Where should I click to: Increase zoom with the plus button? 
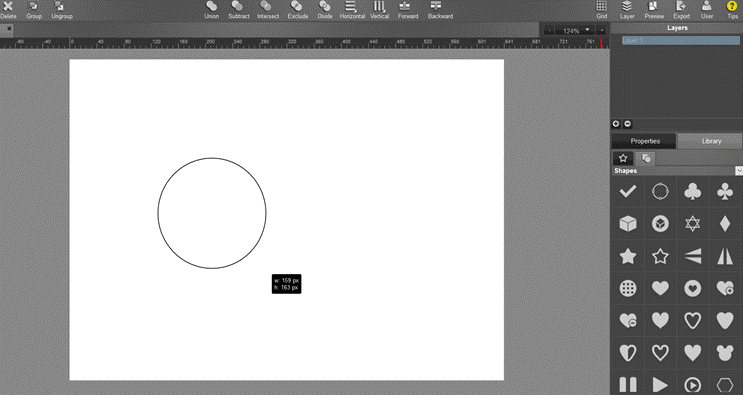tap(601, 31)
